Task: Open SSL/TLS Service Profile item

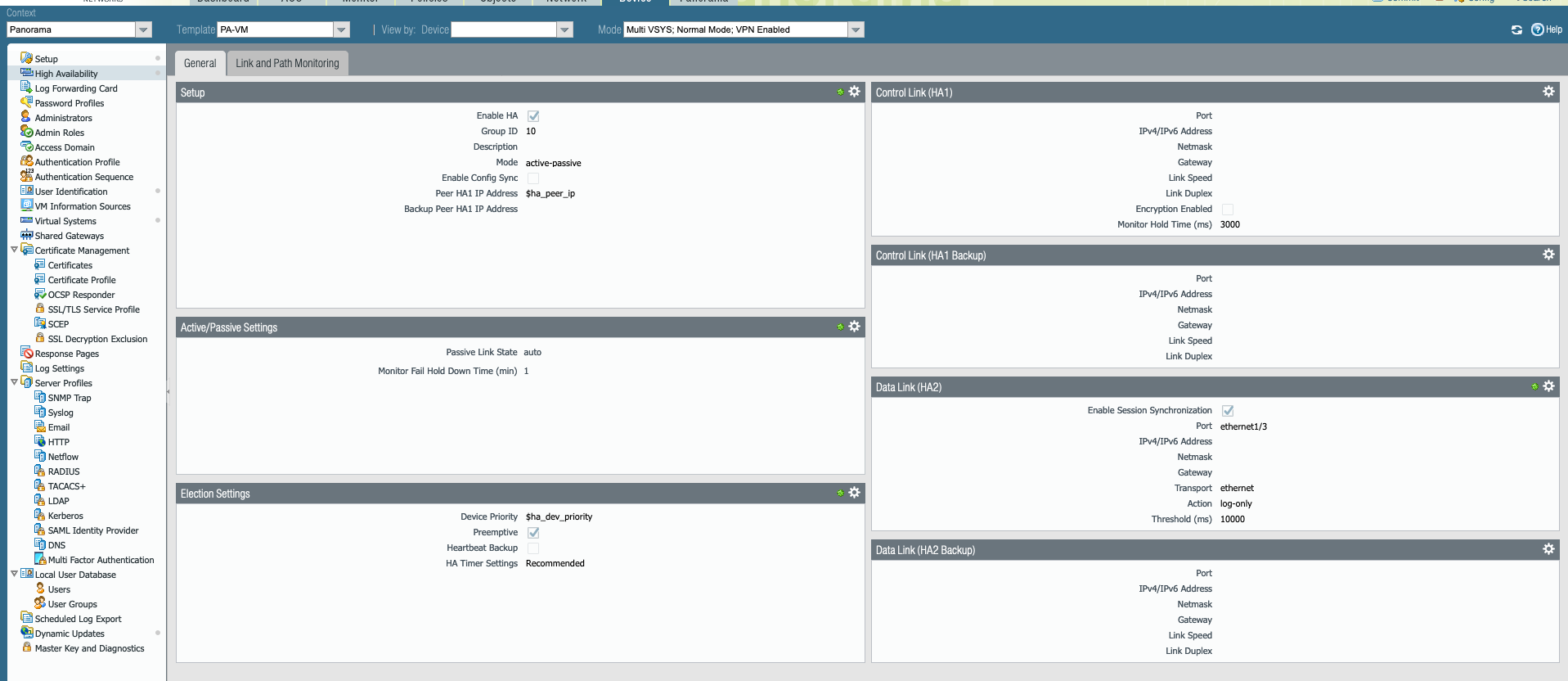Action: tap(93, 309)
